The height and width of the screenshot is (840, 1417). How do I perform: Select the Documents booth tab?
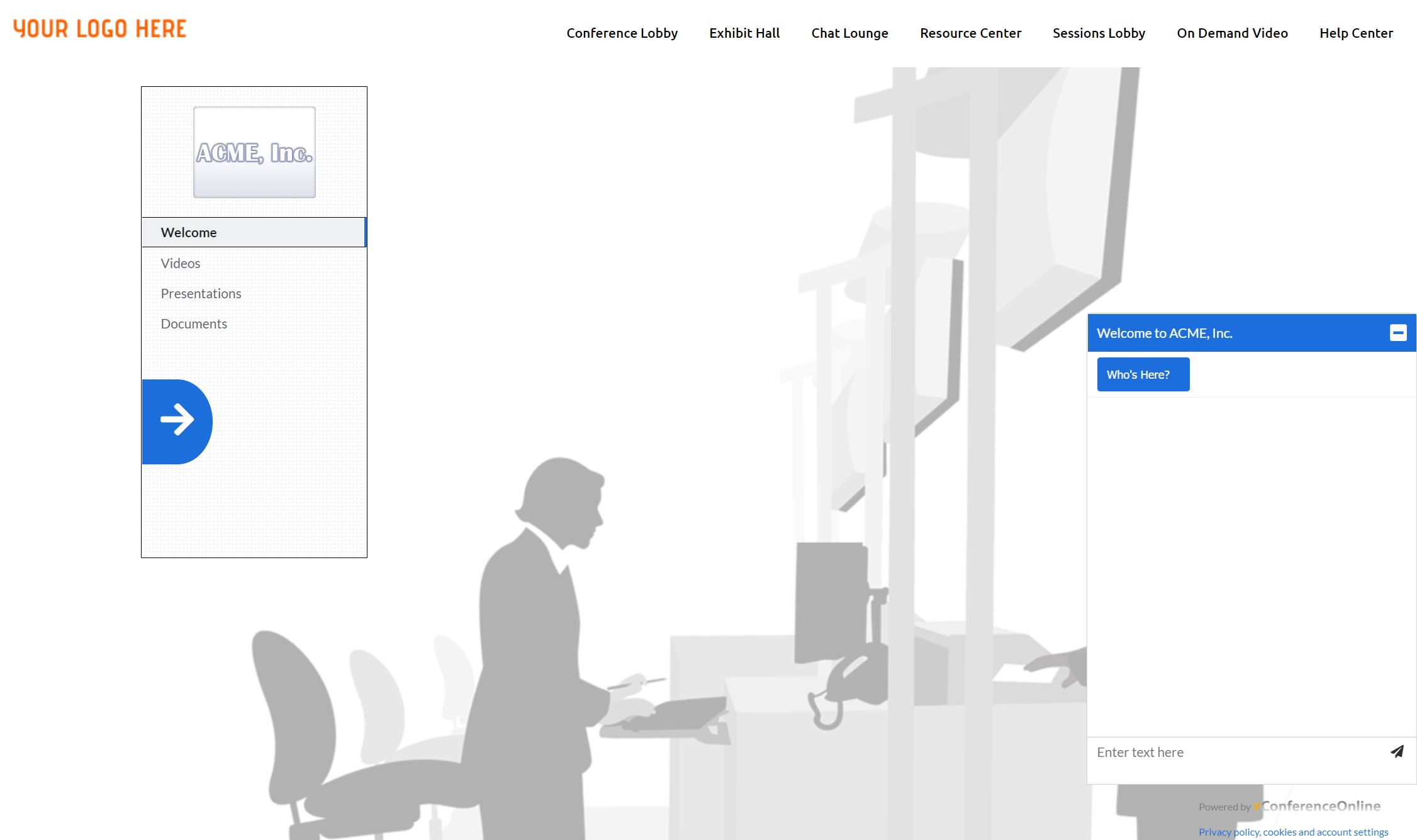click(254, 323)
